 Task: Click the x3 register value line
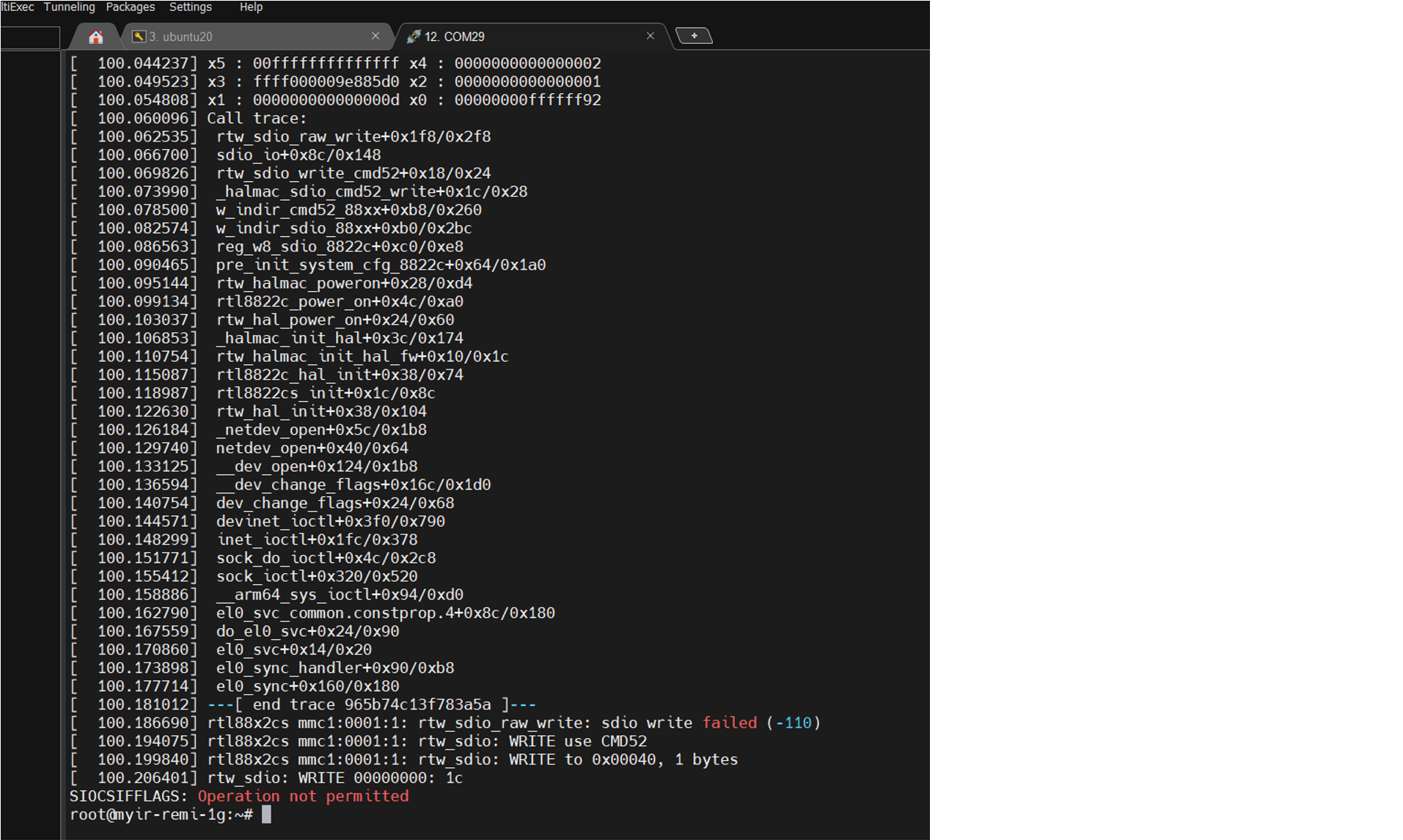335,82
